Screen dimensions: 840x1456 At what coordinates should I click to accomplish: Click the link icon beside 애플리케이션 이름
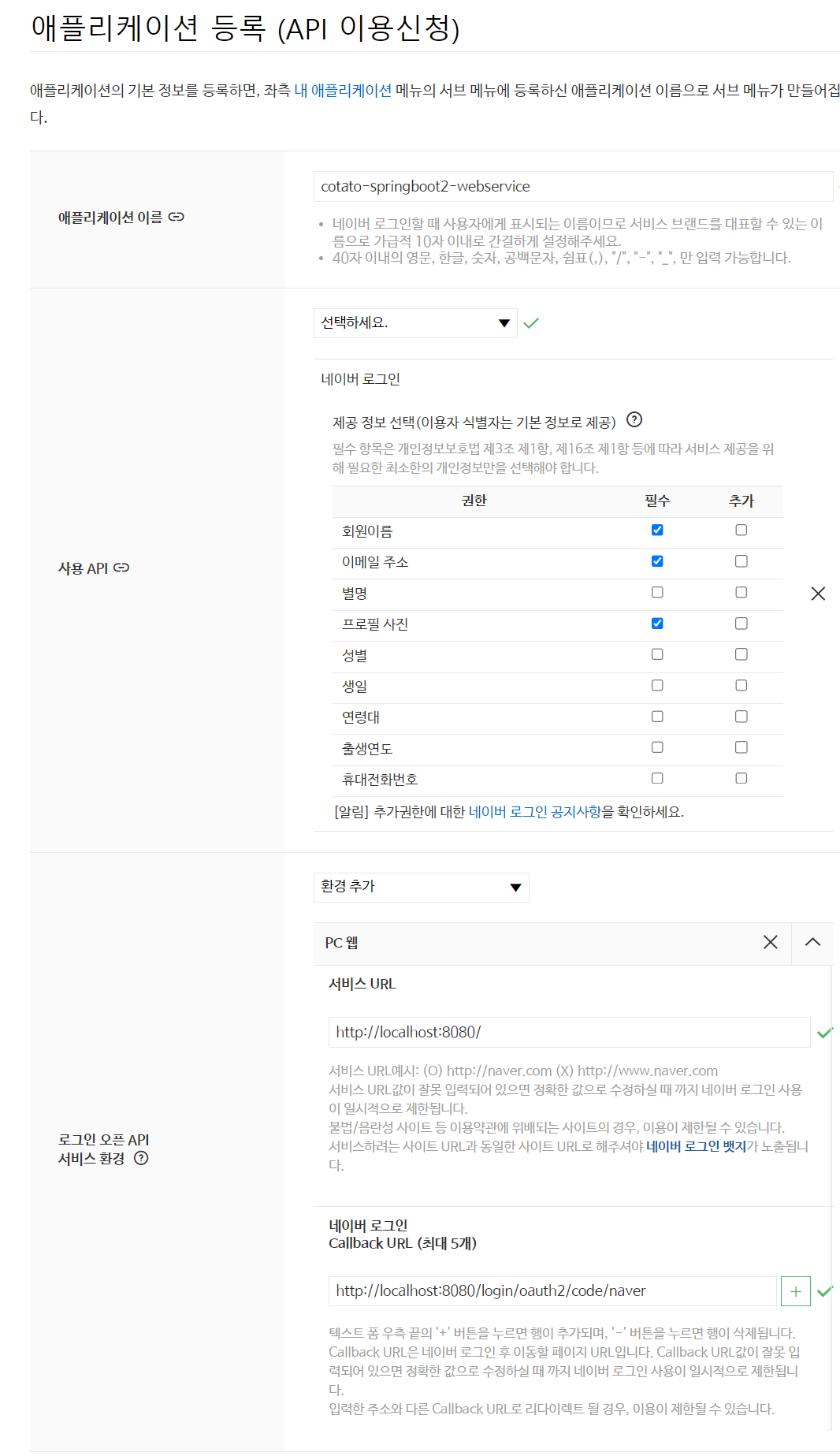pos(177,217)
